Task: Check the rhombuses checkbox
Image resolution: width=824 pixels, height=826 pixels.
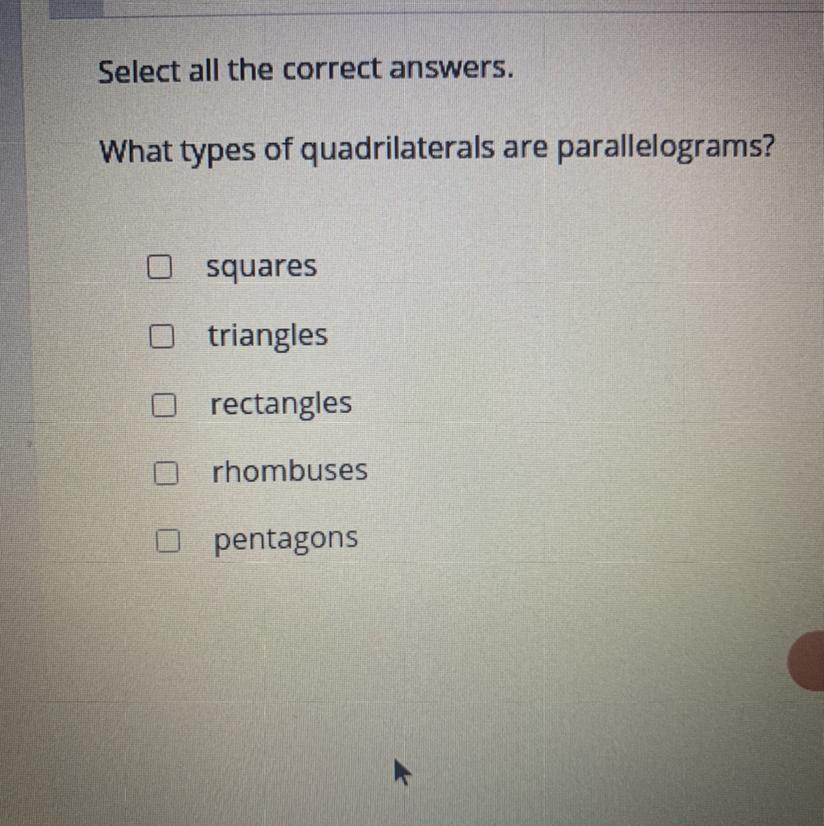Action: [165, 473]
